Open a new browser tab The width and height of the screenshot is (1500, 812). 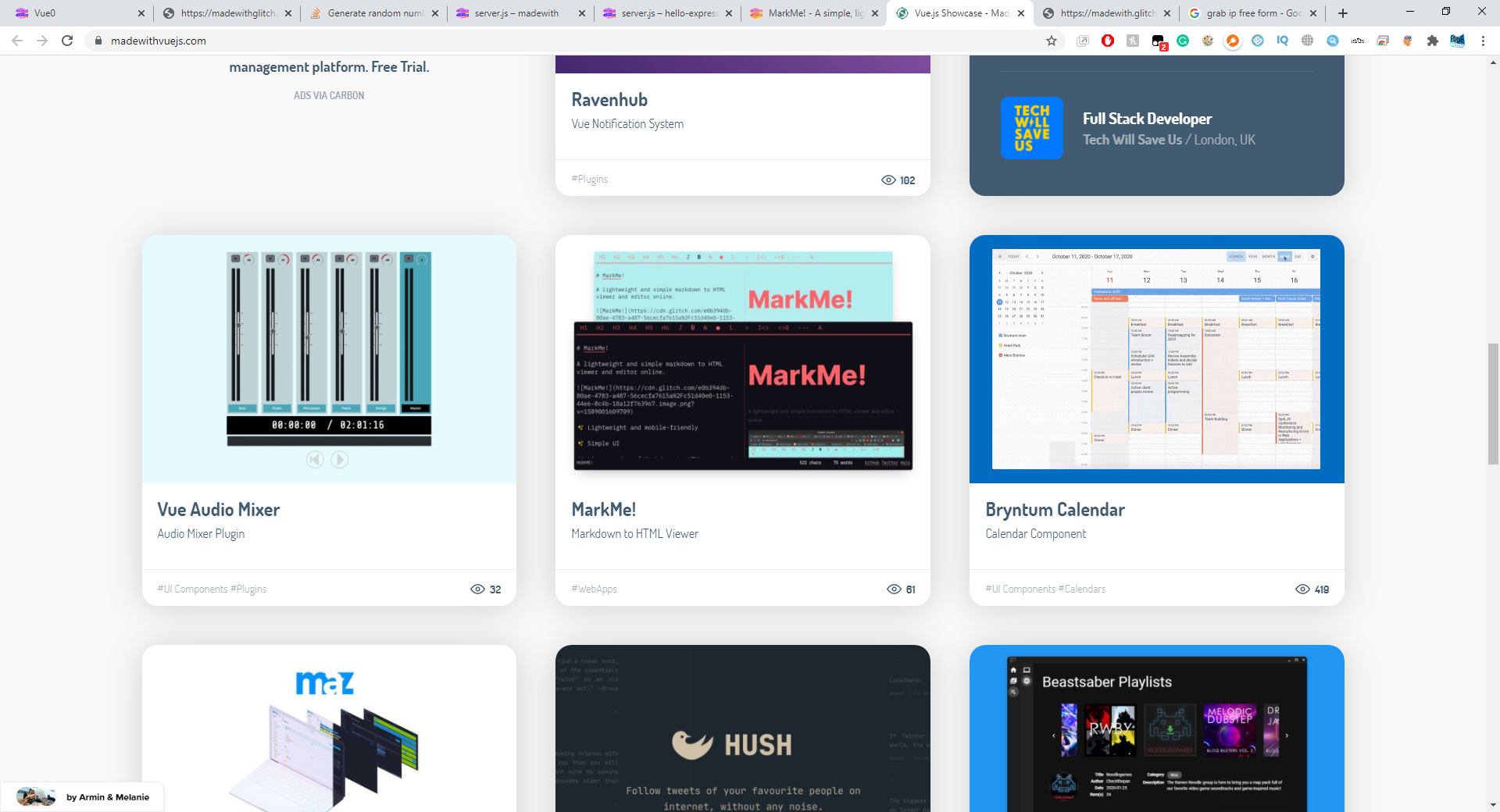(1343, 13)
